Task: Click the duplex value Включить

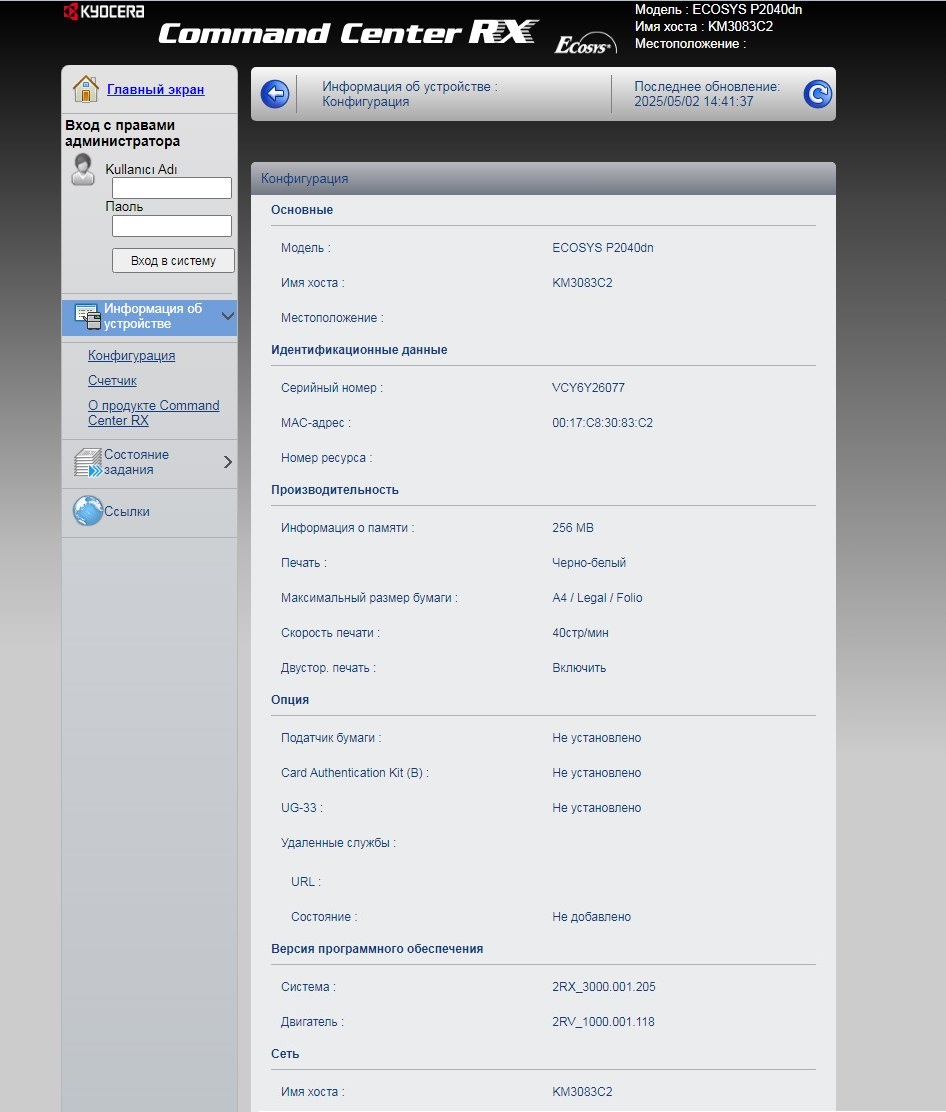Action: click(x=579, y=668)
